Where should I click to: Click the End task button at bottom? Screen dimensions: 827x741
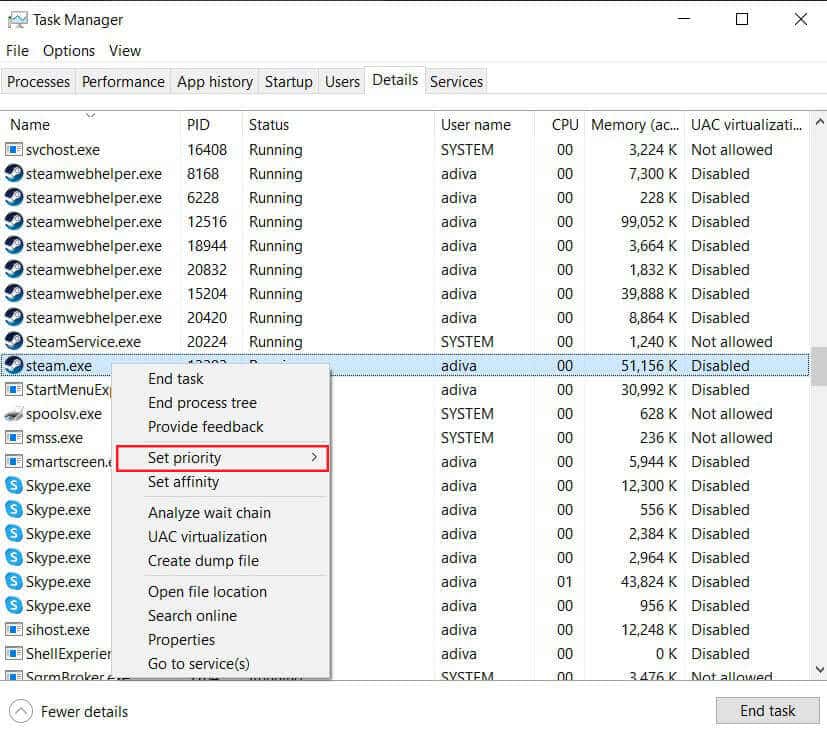pyautogui.click(x=767, y=711)
